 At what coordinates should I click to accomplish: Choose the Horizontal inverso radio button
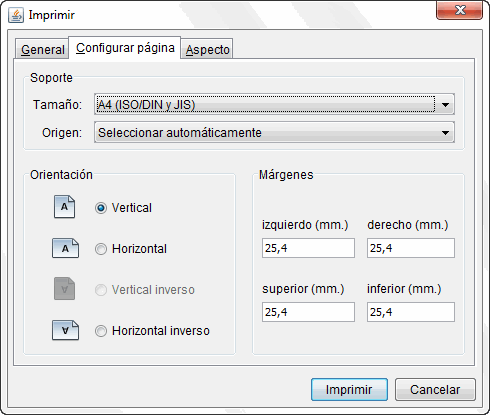click(101, 331)
